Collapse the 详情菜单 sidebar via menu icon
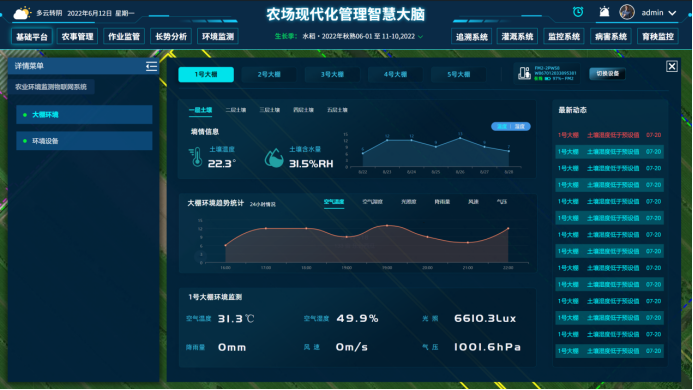This screenshot has width=693, height=390. tap(151, 66)
